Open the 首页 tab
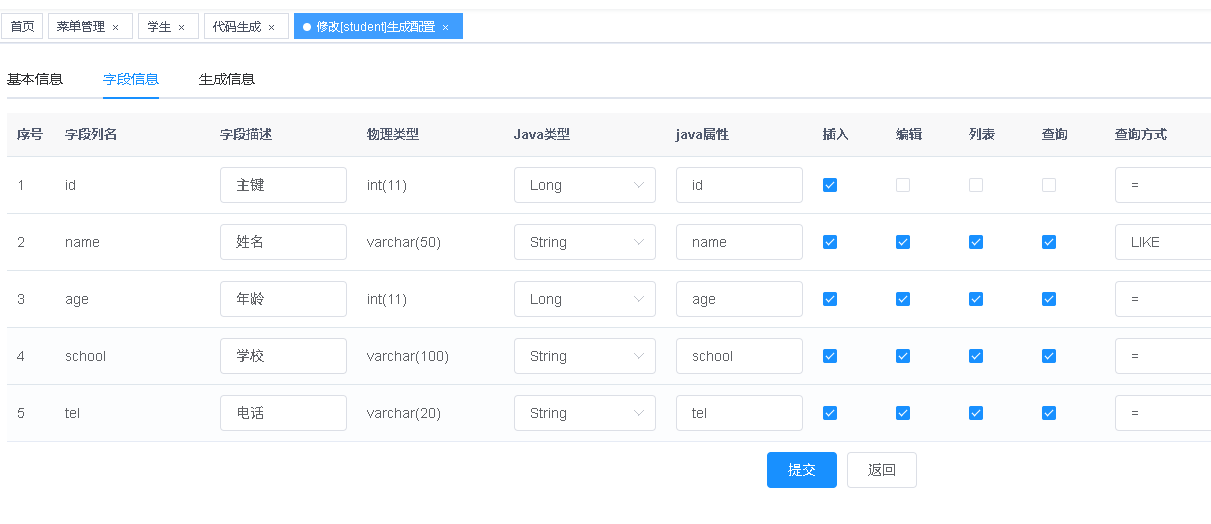The width and height of the screenshot is (1211, 524). tap(22, 27)
